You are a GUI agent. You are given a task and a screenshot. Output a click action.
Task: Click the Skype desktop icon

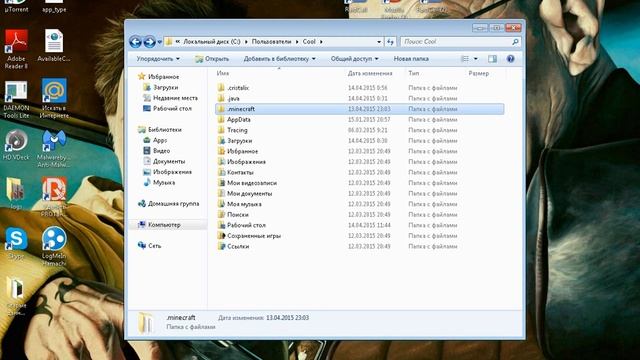(16, 243)
